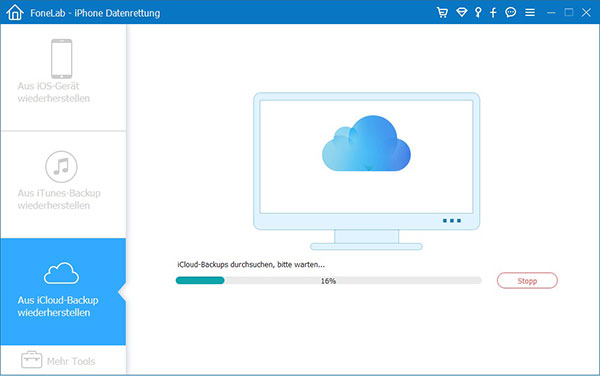This screenshot has height=376, width=600.
Task: Open the shopping cart purchase icon
Action: 442,12
